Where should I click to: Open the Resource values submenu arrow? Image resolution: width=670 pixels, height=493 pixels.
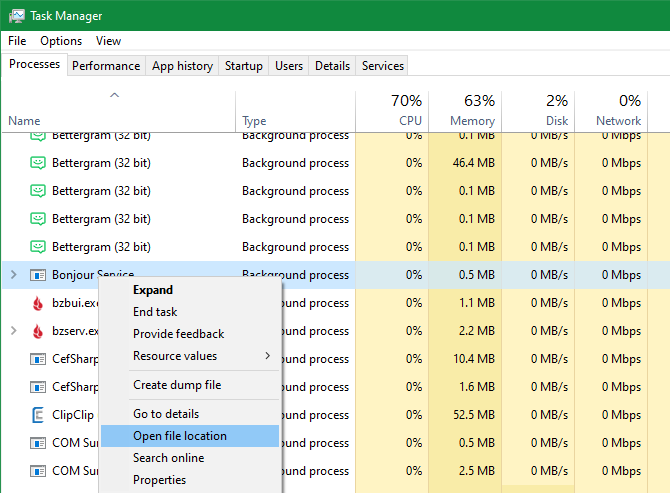click(267, 356)
